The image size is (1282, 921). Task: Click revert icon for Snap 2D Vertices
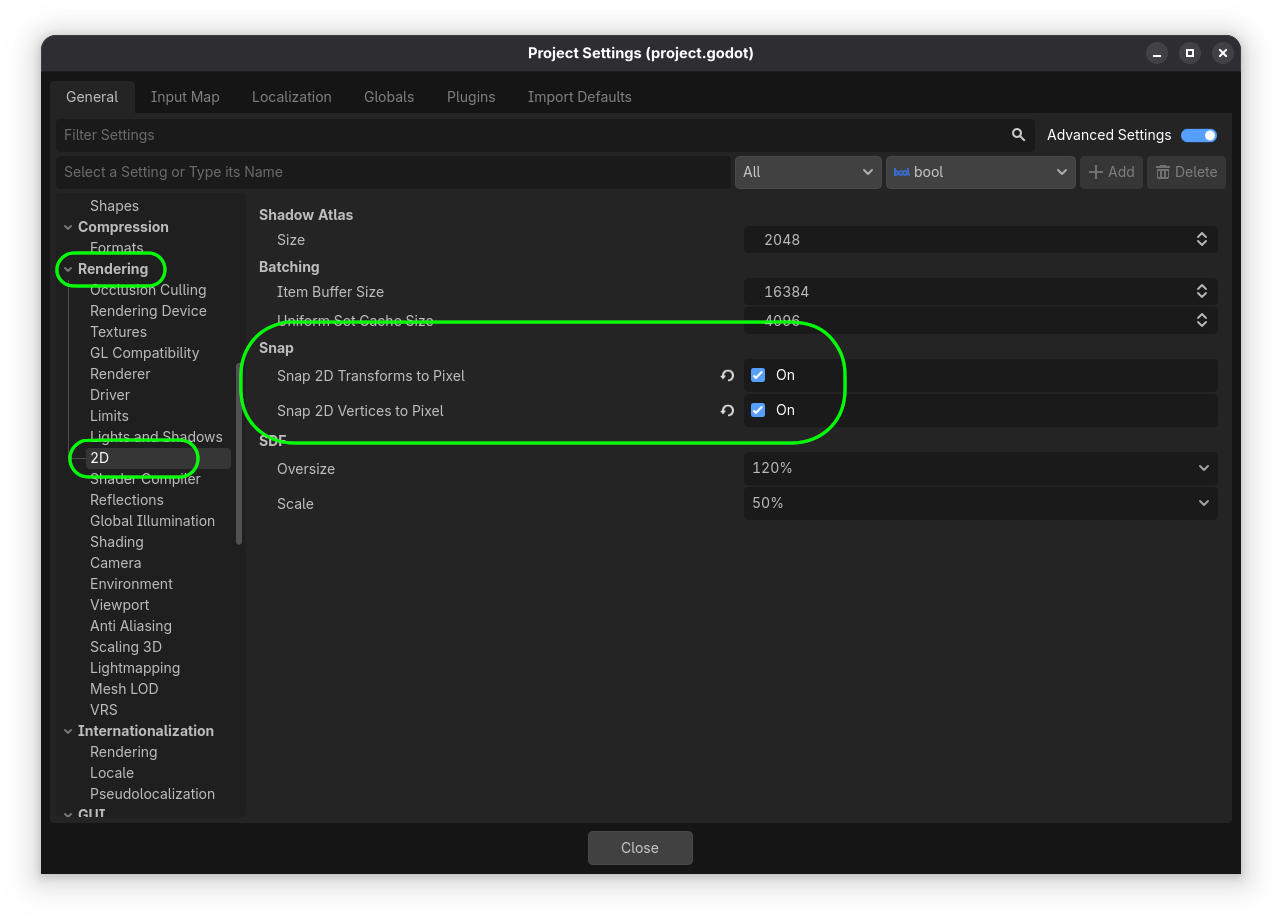[x=727, y=411]
